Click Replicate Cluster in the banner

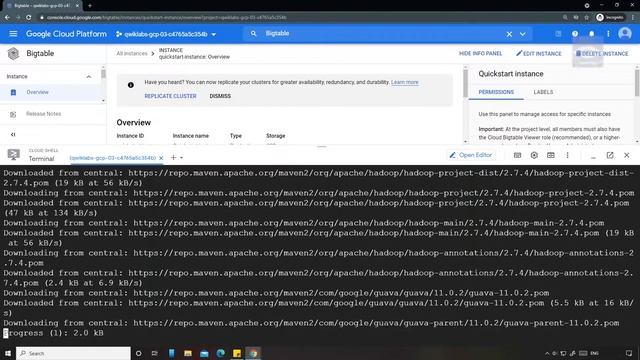(x=170, y=96)
